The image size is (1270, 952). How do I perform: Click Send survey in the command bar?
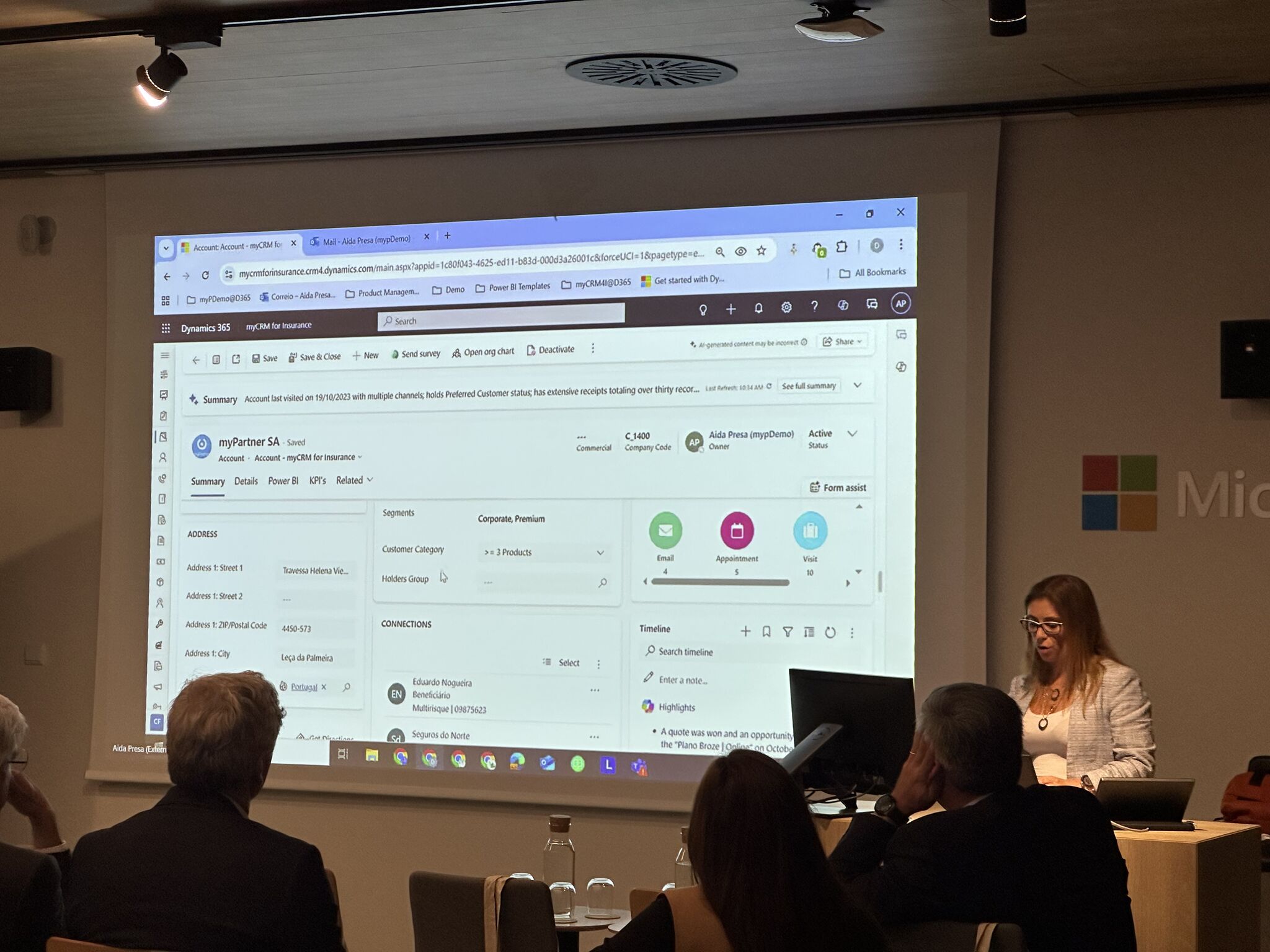point(415,354)
